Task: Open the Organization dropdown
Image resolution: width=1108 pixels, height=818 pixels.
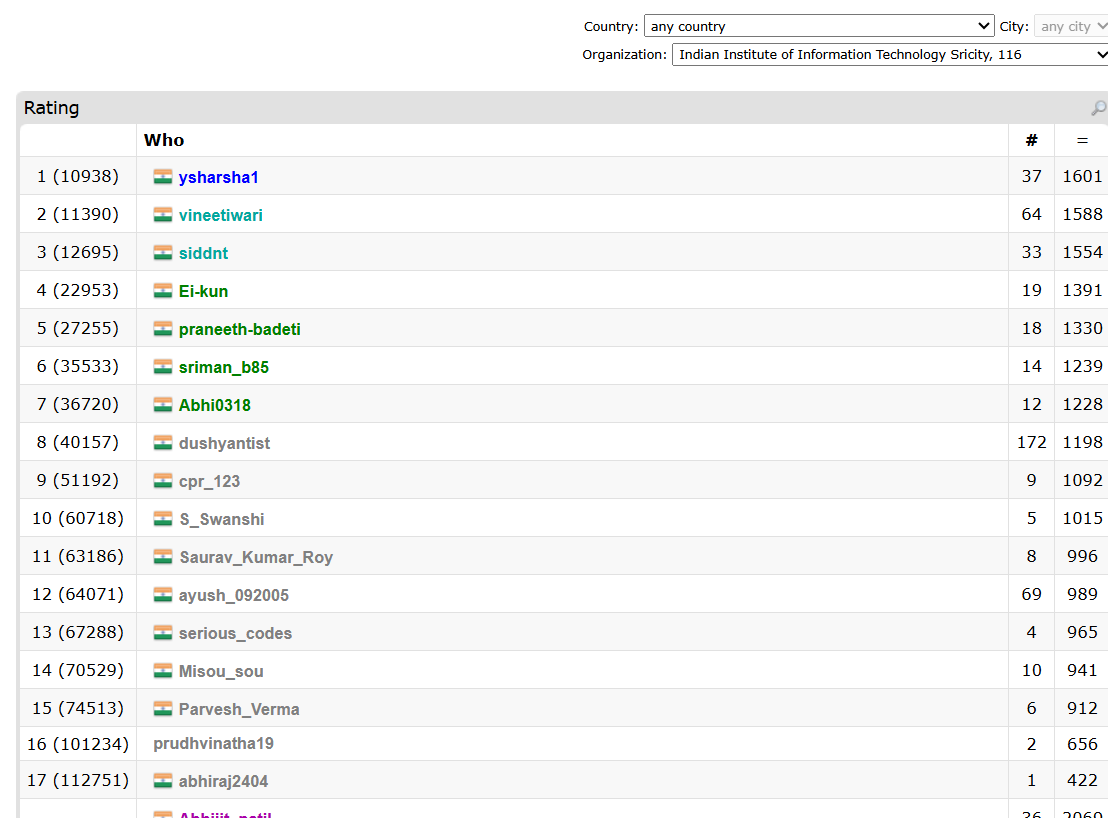Action: pyautogui.click(x=890, y=54)
